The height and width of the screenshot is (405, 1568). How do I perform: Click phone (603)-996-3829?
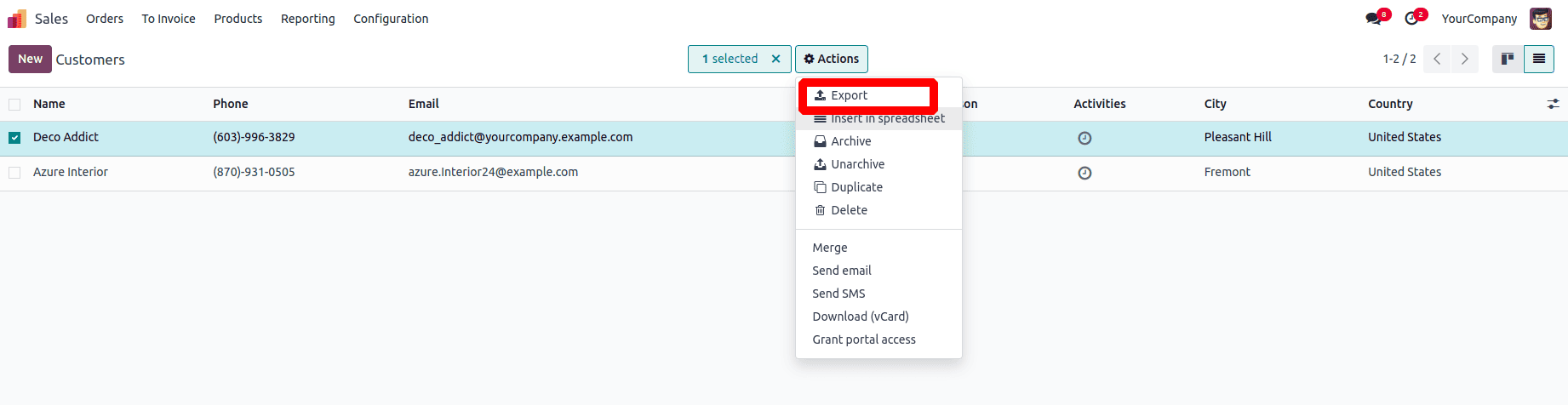(254, 137)
